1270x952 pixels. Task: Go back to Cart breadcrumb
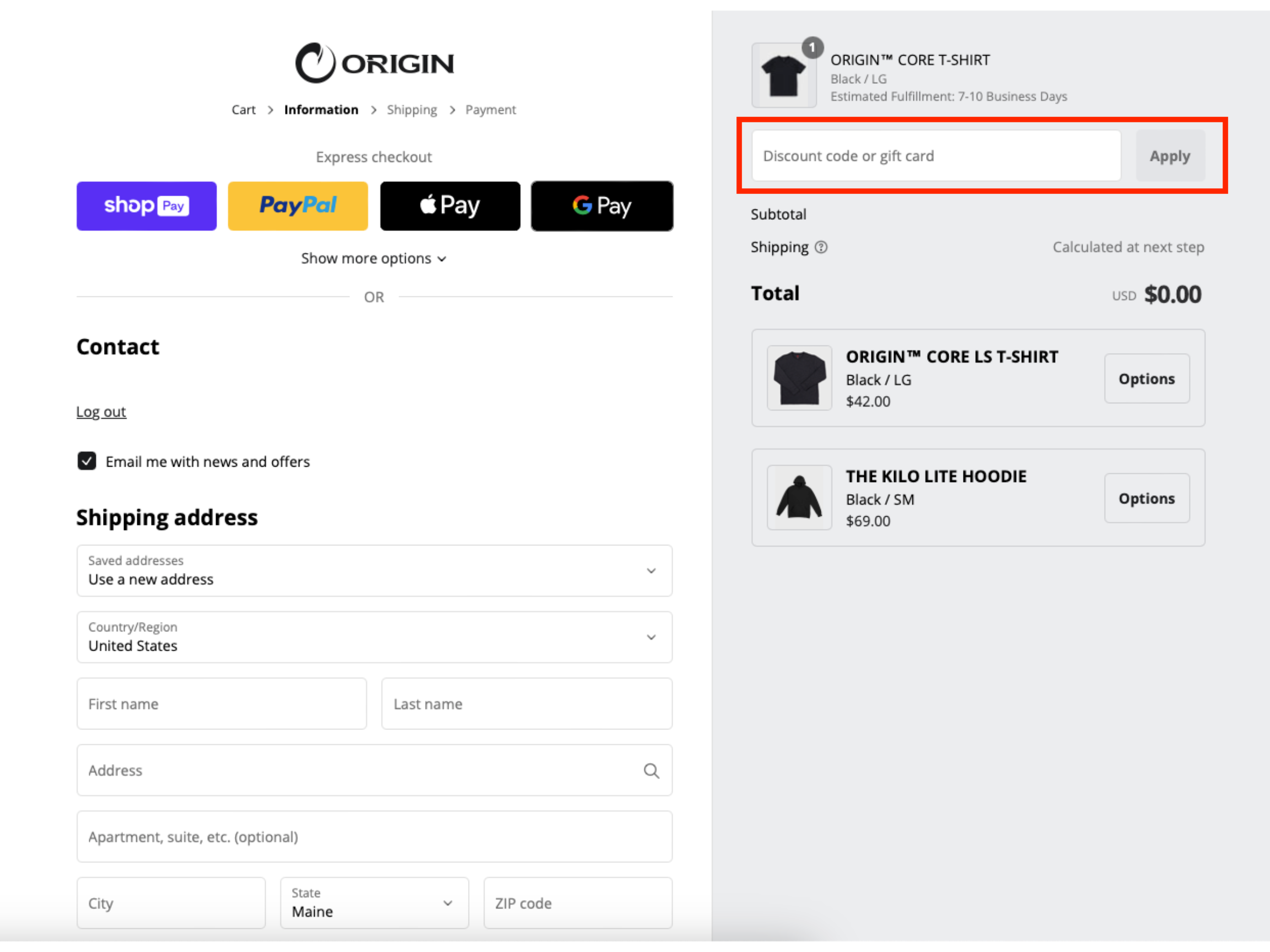pyautogui.click(x=244, y=110)
